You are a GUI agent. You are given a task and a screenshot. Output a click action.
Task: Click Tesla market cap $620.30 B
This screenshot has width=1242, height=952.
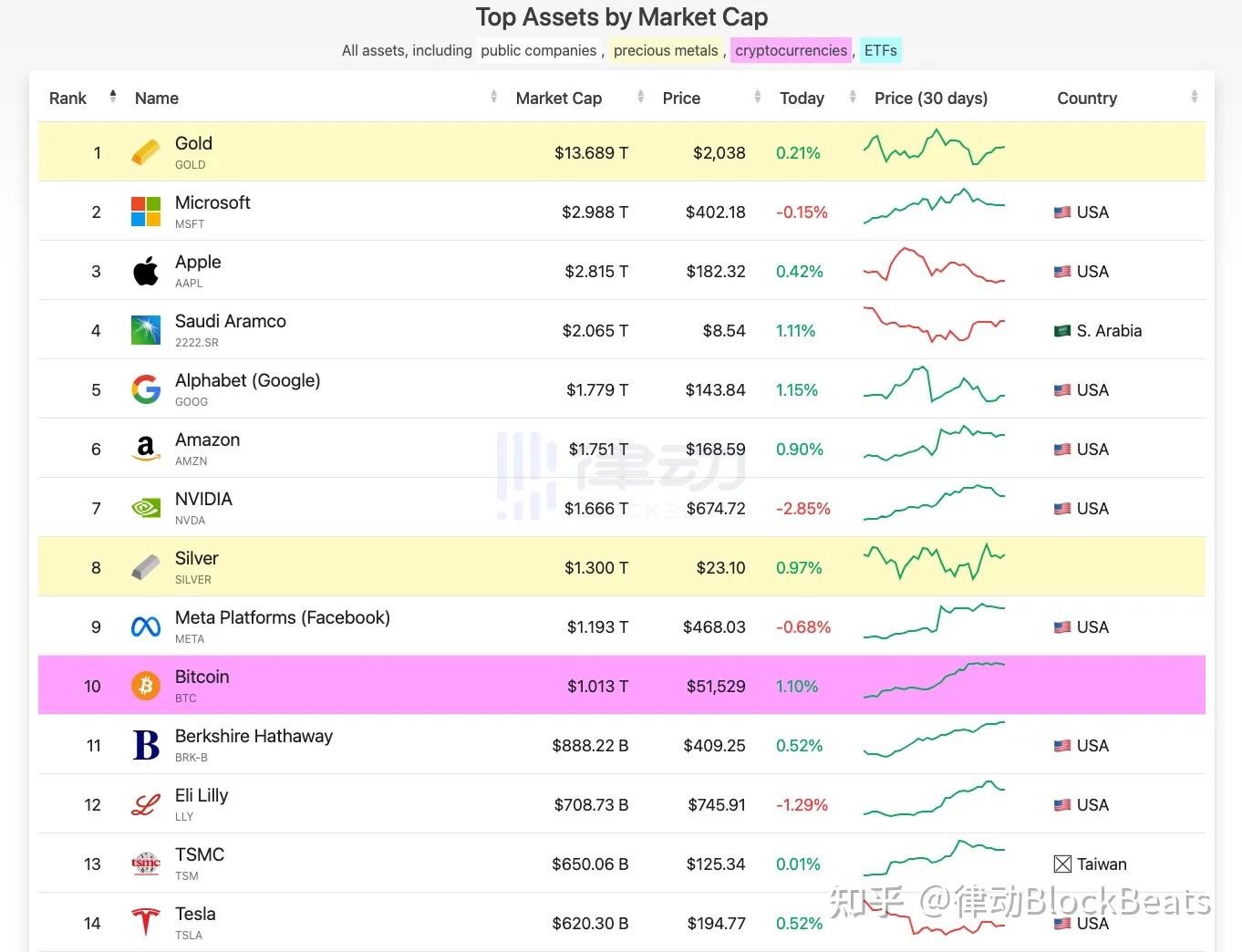[x=590, y=924]
